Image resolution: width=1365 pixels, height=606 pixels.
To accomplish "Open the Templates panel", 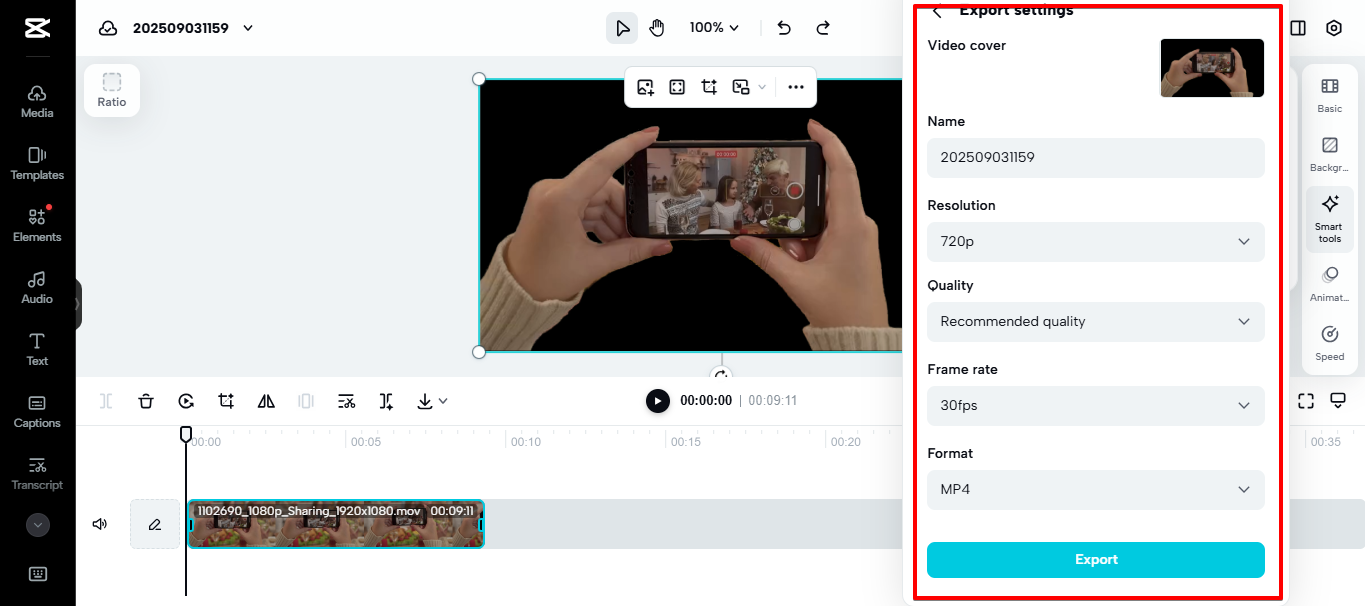I will click(x=37, y=164).
